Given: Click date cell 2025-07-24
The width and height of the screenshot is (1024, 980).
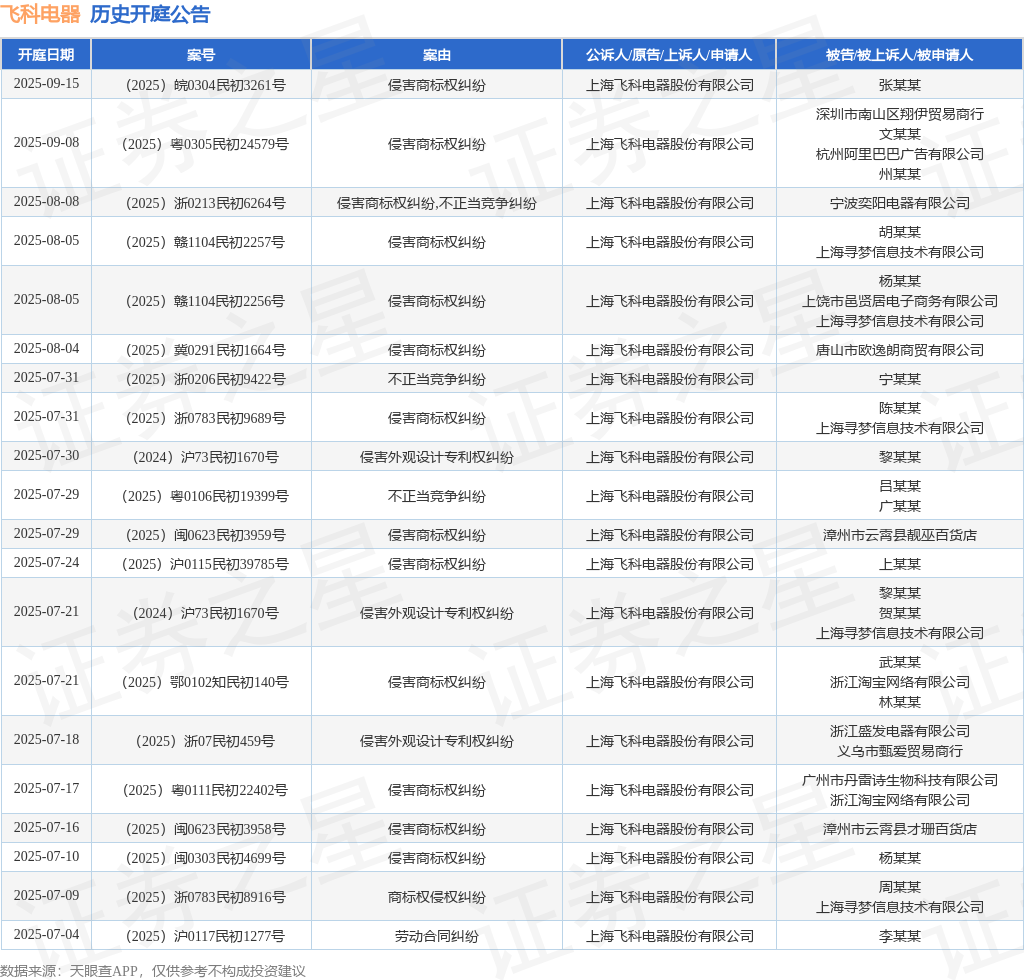Looking at the screenshot, I should coord(46,562).
